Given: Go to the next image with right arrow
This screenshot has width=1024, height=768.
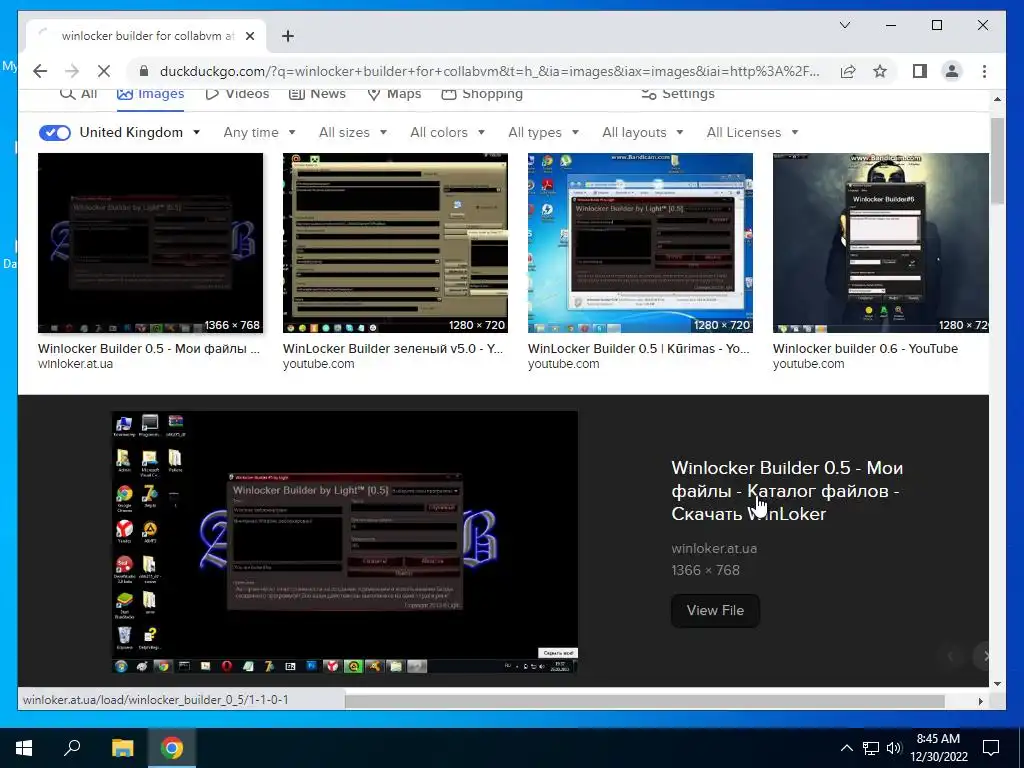Looking at the screenshot, I should [x=983, y=656].
